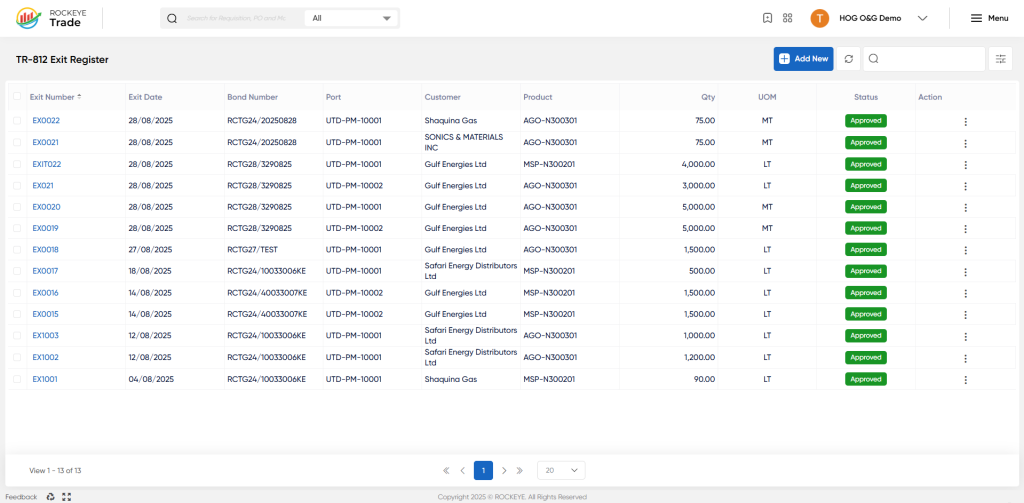Open the bookmark icon in header
This screenshot has height=503, width=1024.
point(767,18)
